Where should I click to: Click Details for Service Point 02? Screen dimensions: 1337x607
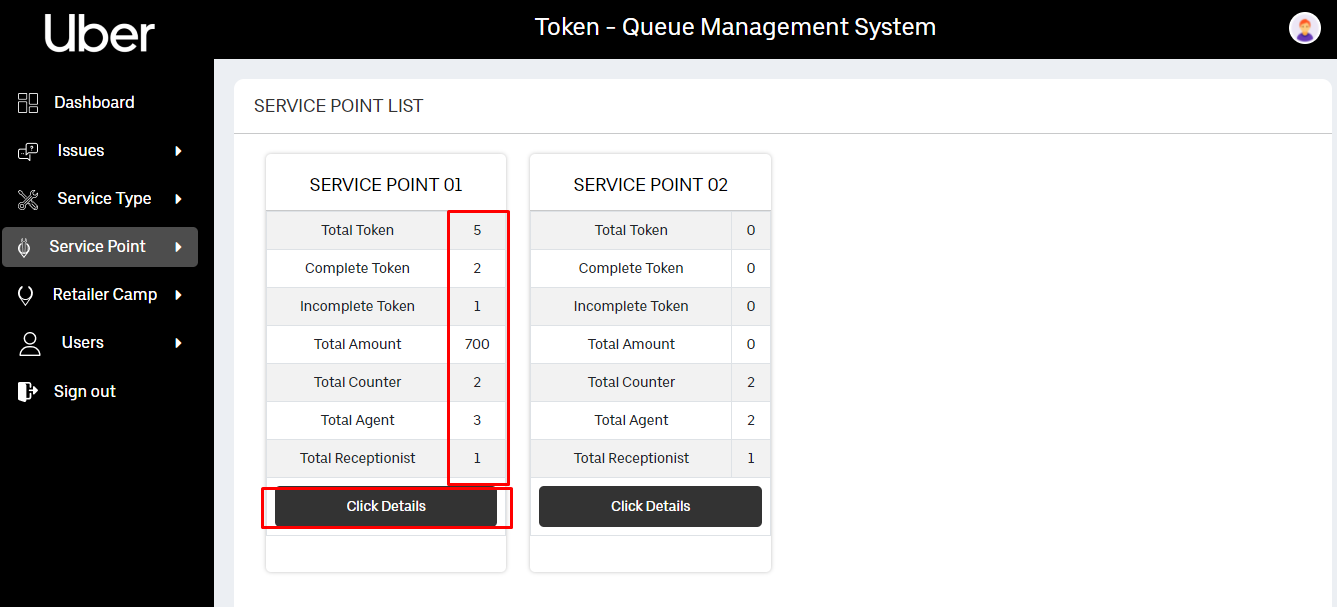[x=650, y=506]
